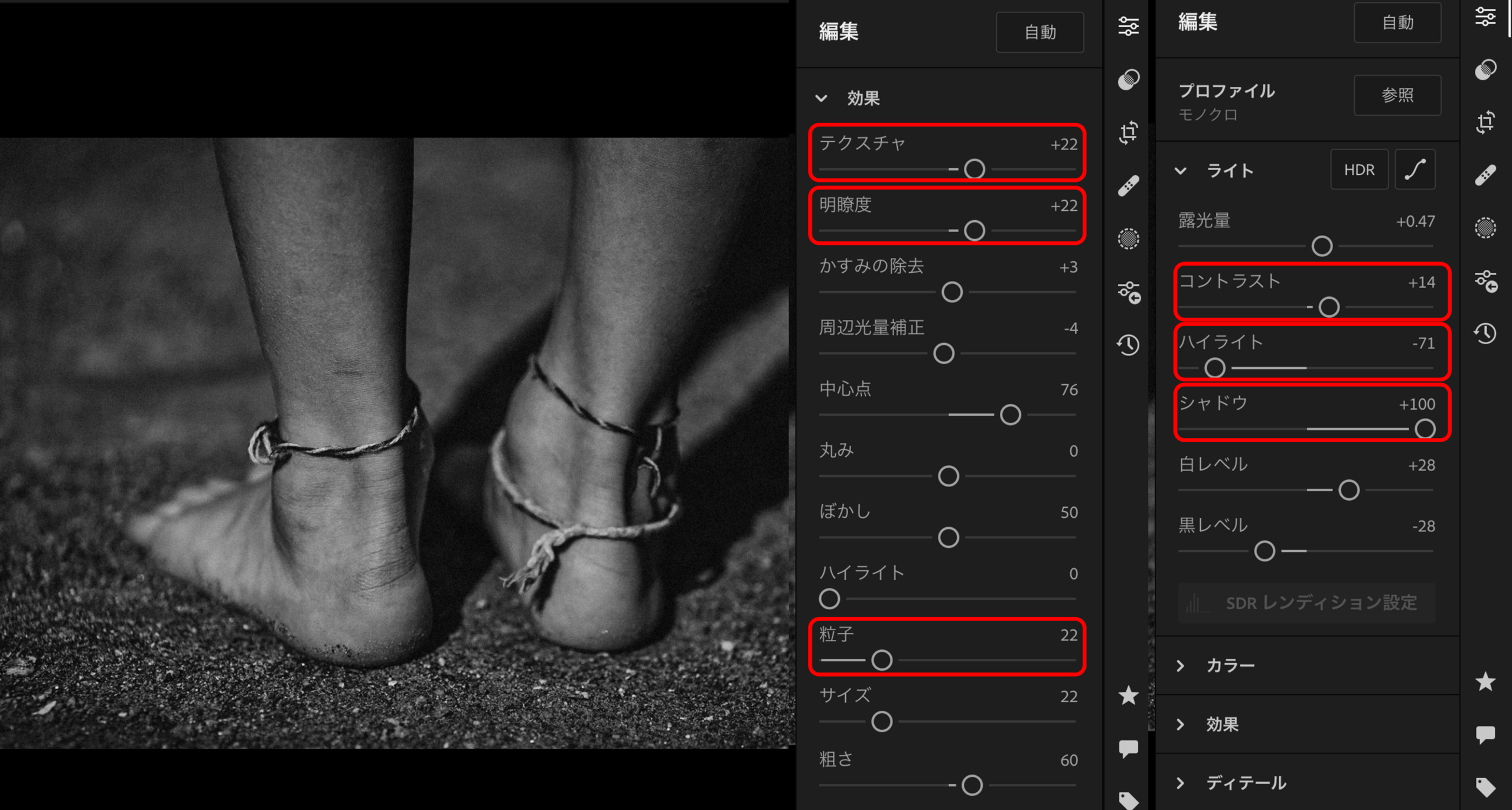The width and height of the screenshot is (1512, 810).
Task: Select the Healing bandage tool in middle toolbar
Action: [x=1128, y=185]
